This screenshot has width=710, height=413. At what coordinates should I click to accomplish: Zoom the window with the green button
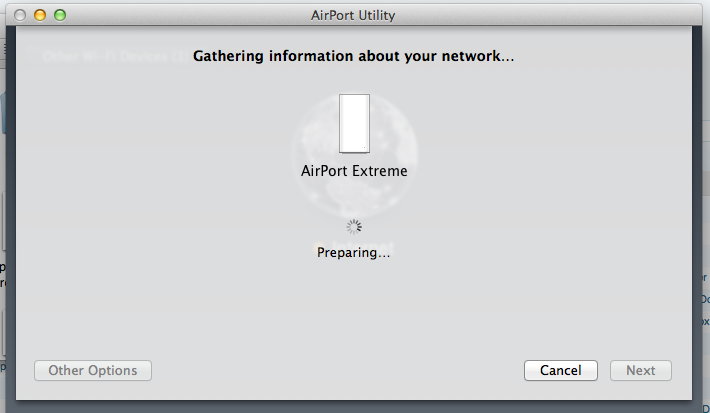tap(60, 15)
